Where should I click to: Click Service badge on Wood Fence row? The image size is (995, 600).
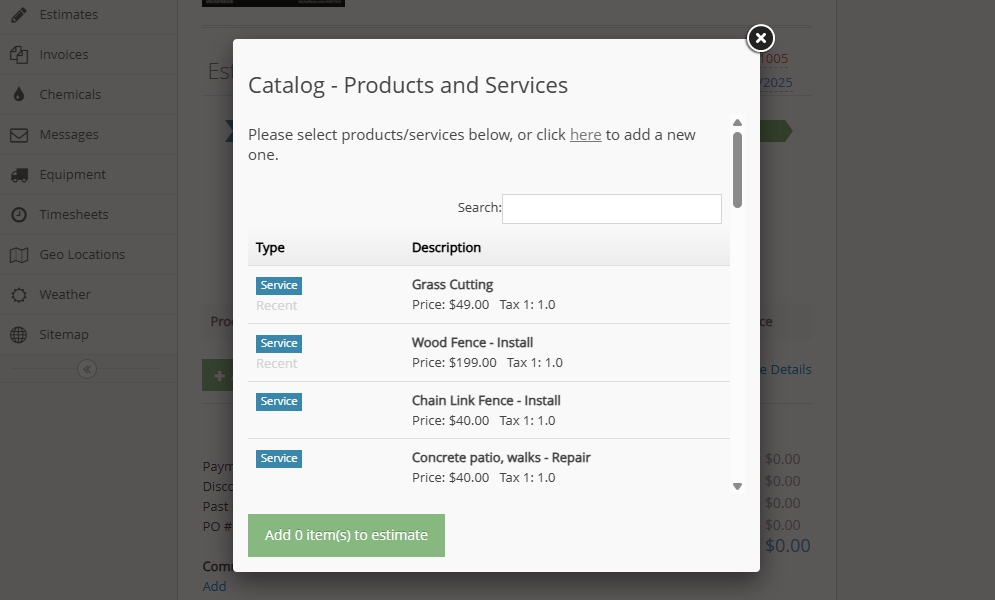coord(279,343)
